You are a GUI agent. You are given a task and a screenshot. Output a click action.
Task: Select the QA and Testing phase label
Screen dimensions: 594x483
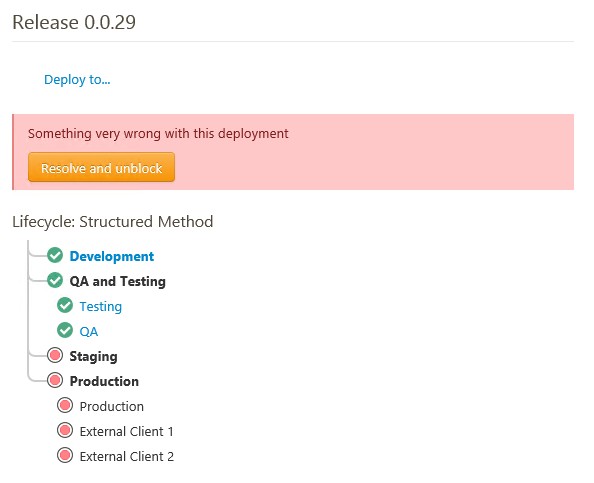coord(117,281)
